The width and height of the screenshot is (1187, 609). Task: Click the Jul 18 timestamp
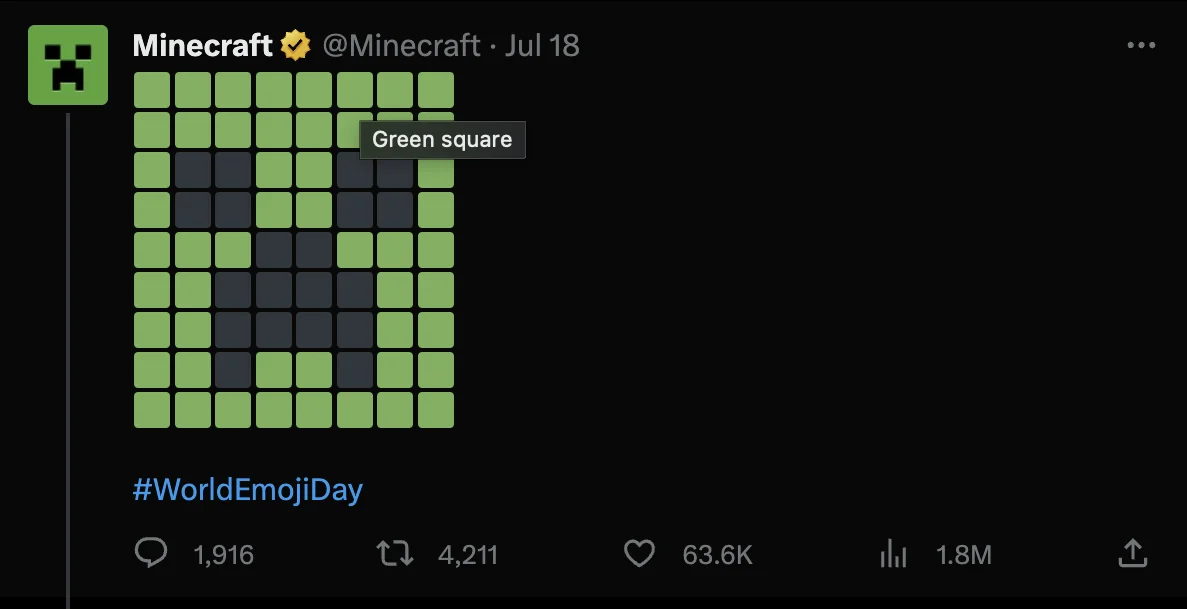click(x=542, y=46)
